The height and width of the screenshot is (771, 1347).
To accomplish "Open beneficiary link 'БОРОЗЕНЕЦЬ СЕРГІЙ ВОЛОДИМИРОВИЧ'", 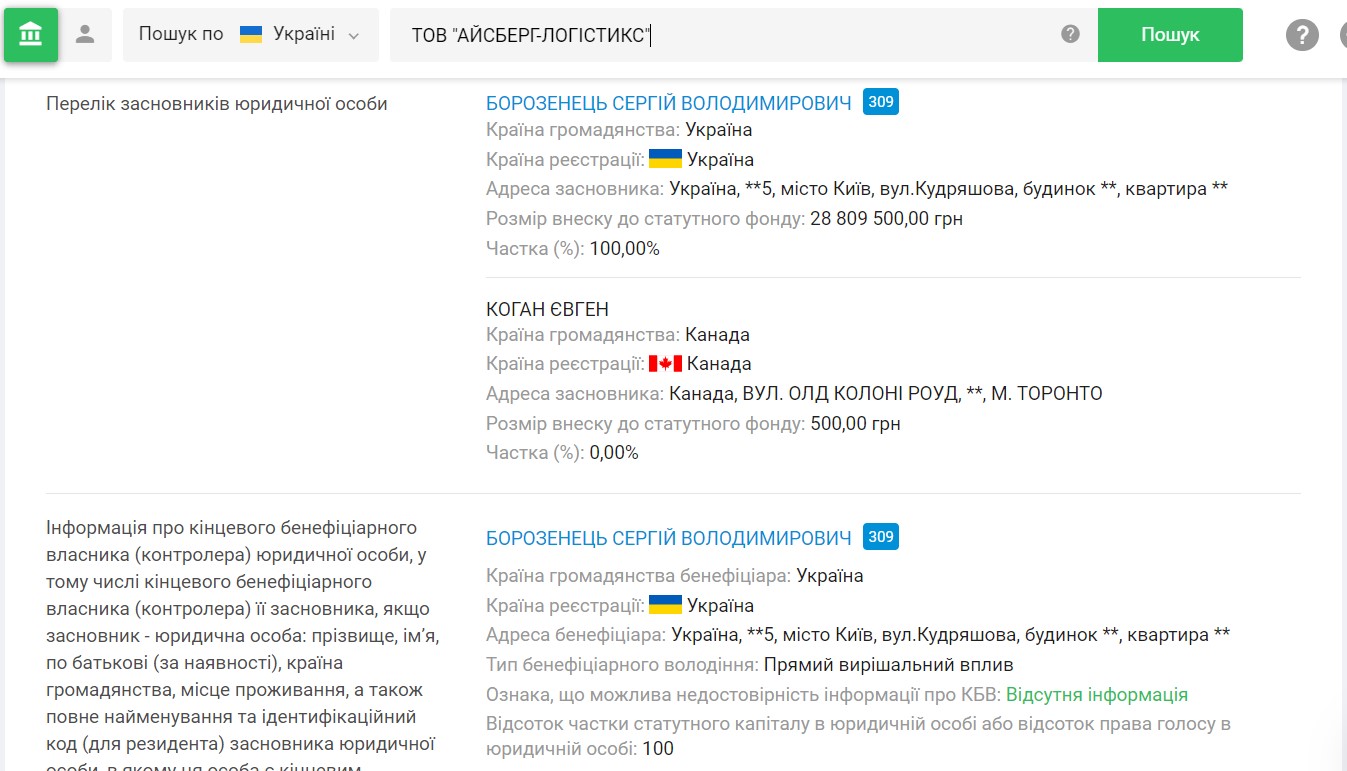I will click(668, 538).
